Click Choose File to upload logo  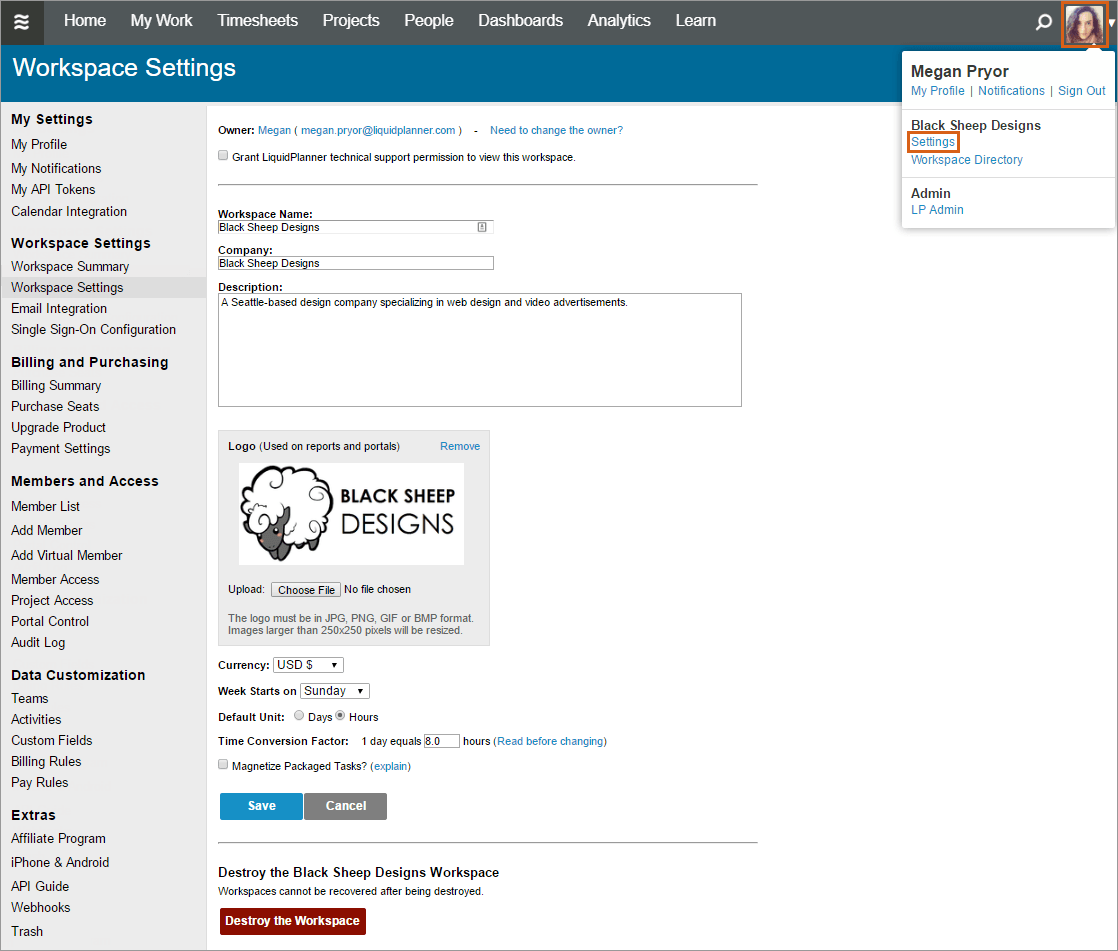click(306, 590)
